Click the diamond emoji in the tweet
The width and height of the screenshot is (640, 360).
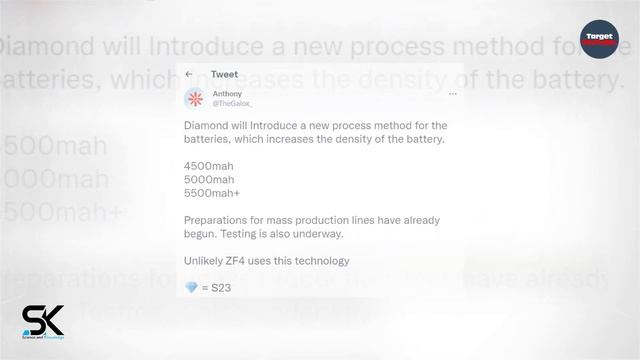click(x=191, y=287)
